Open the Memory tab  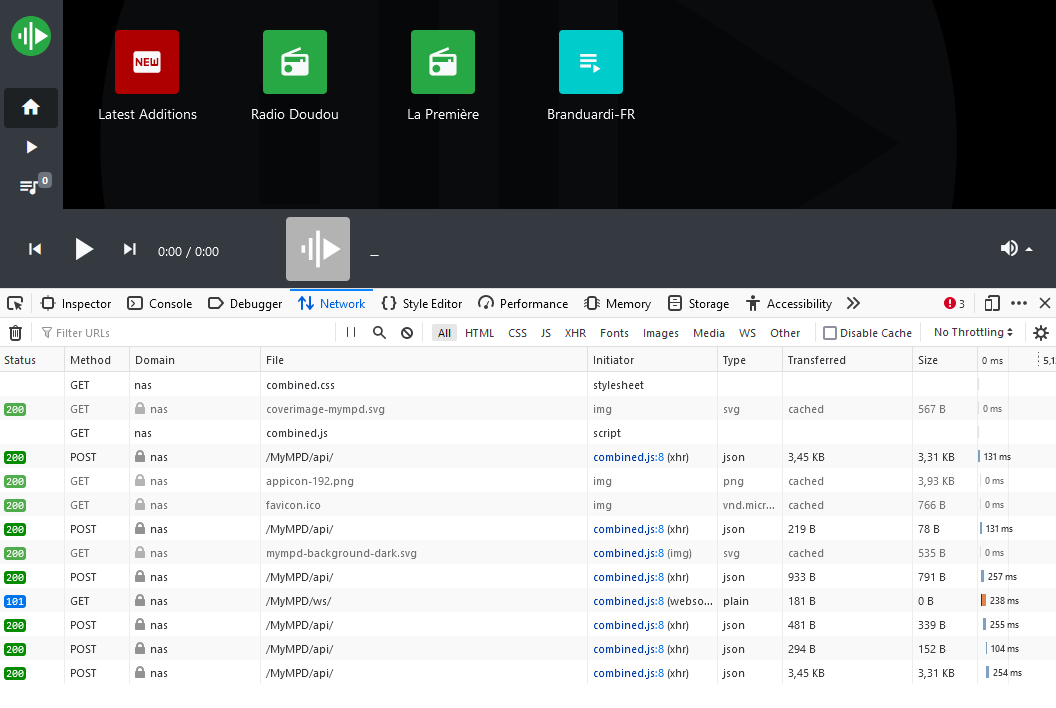[618, 304]
